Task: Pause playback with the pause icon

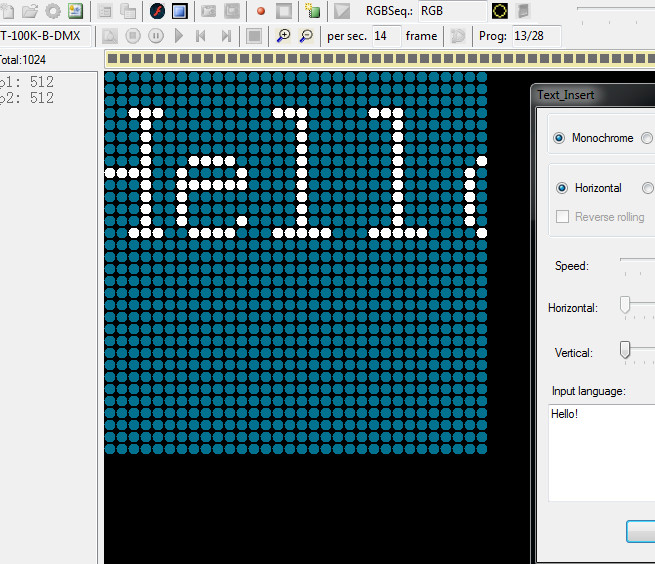Action: coord(156,36)
